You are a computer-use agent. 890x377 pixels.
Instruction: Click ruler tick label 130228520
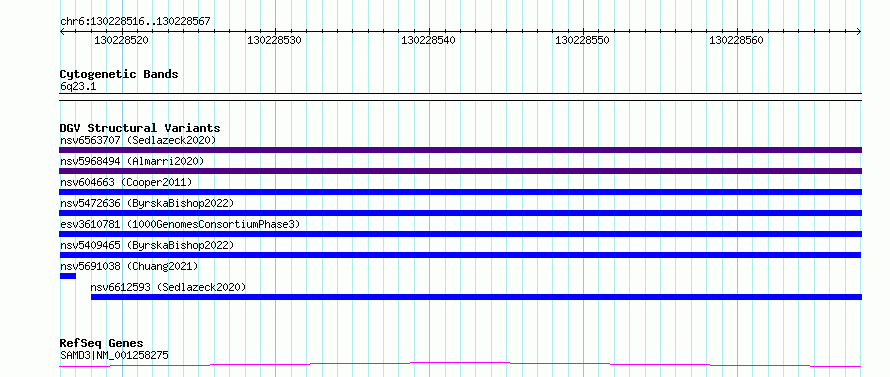pyautogui.click(x=121, y=40)
